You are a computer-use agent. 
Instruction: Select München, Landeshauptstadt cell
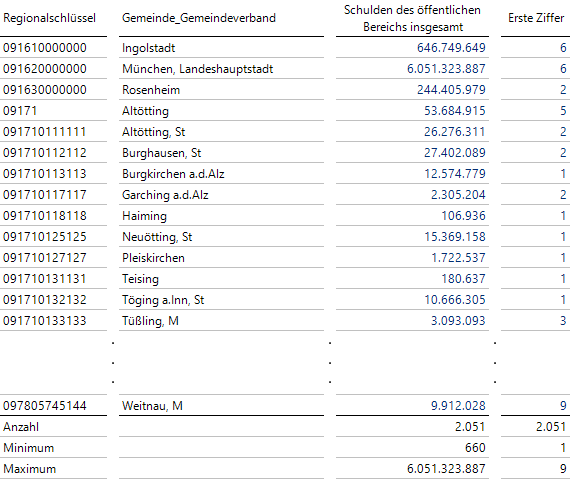pos(197,69)
